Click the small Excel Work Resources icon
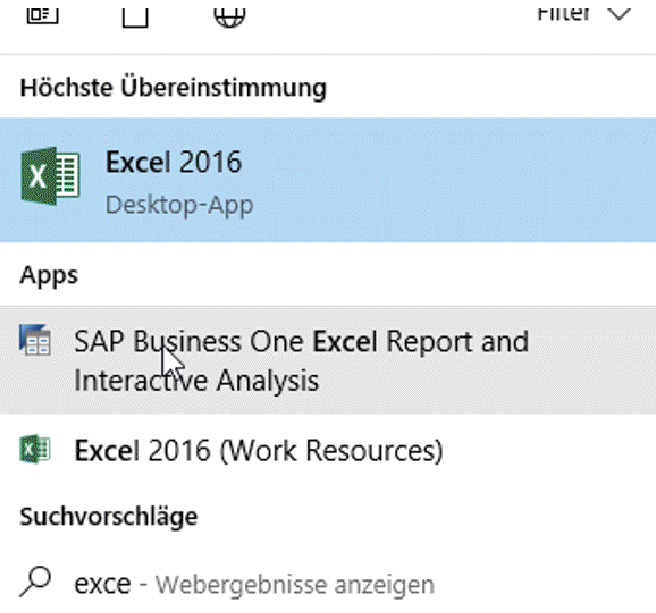Image resolution: width=656 pixels, height=613 pixels. (35, 450)
